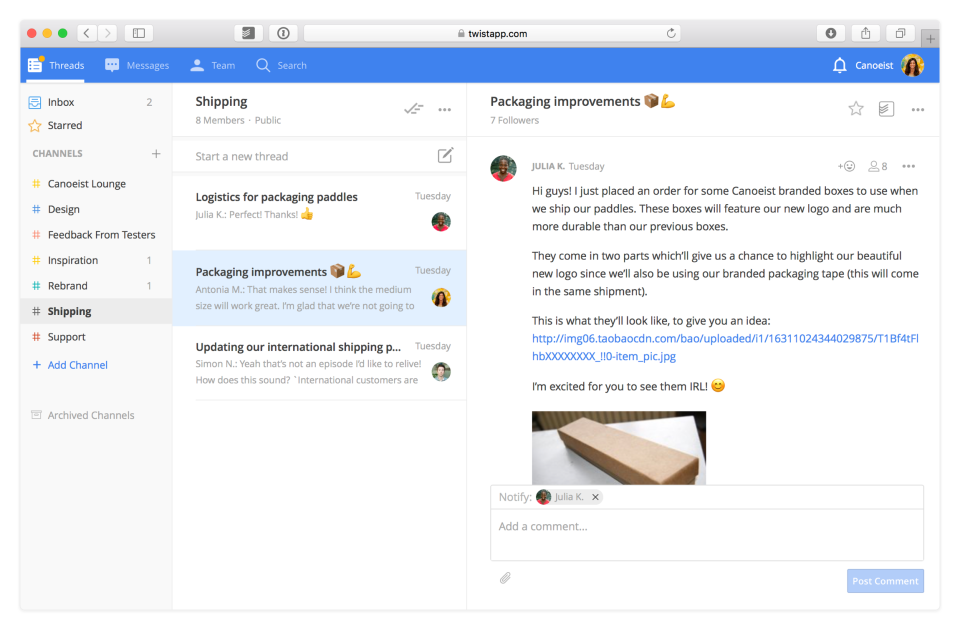Open the Team tab
The height and width of the screenshot is (630, 960).
point(212,66)
